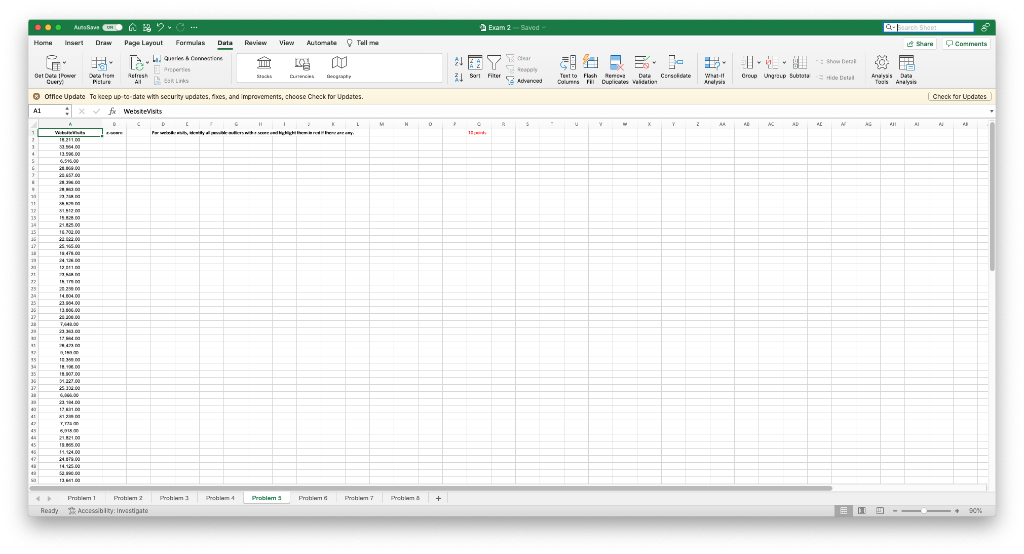Insert a Subtotal
Image resolution: width=1024 pixels, height=554 pixels.
coord(799,67)
